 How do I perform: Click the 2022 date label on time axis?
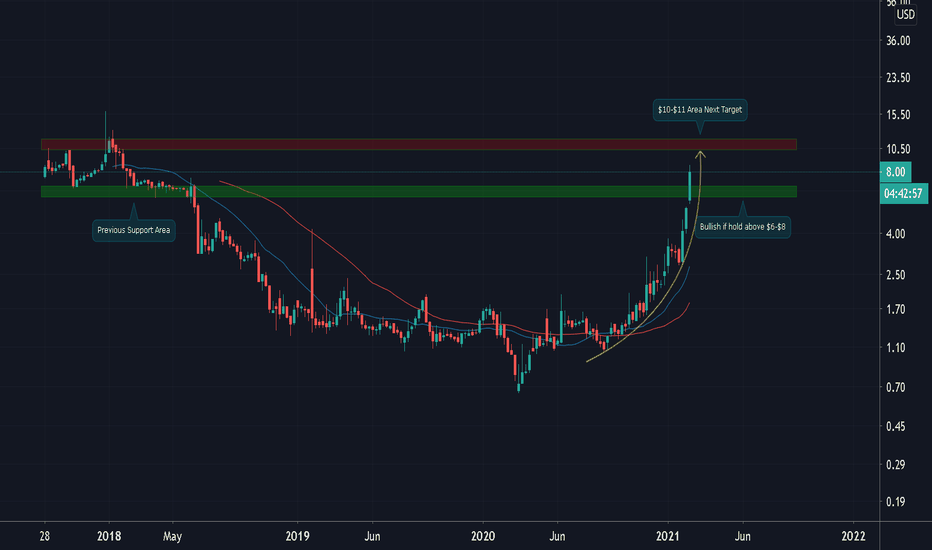click(x=854, y=536)
